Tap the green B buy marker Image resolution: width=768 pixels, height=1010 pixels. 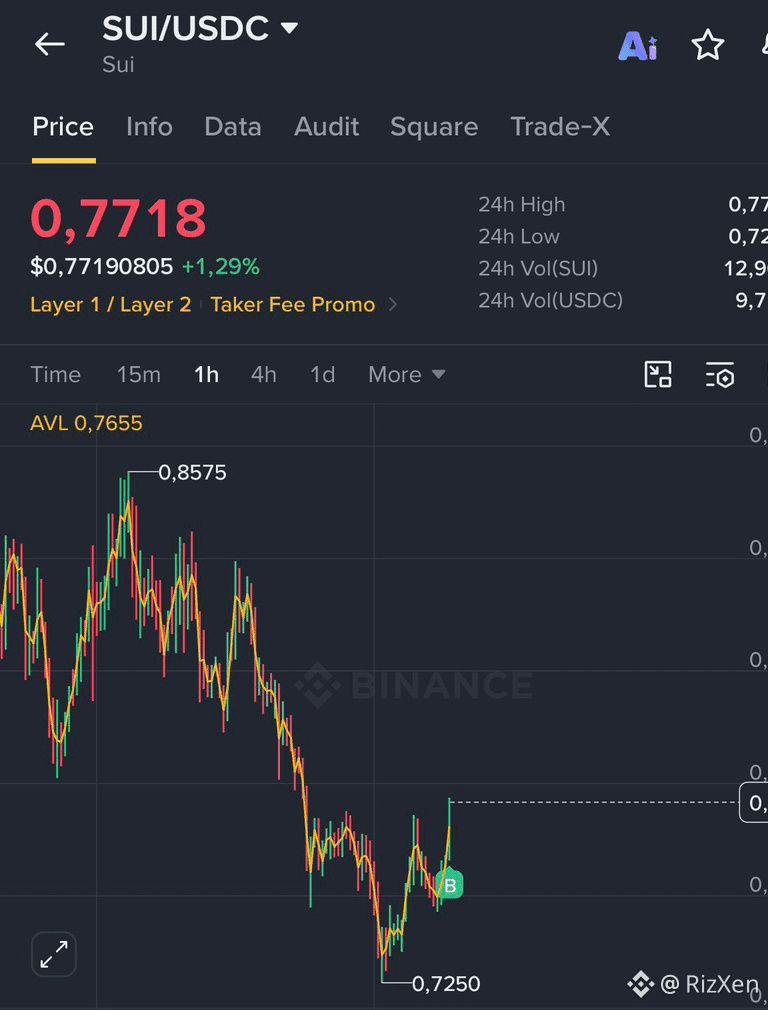click(450, 885)
